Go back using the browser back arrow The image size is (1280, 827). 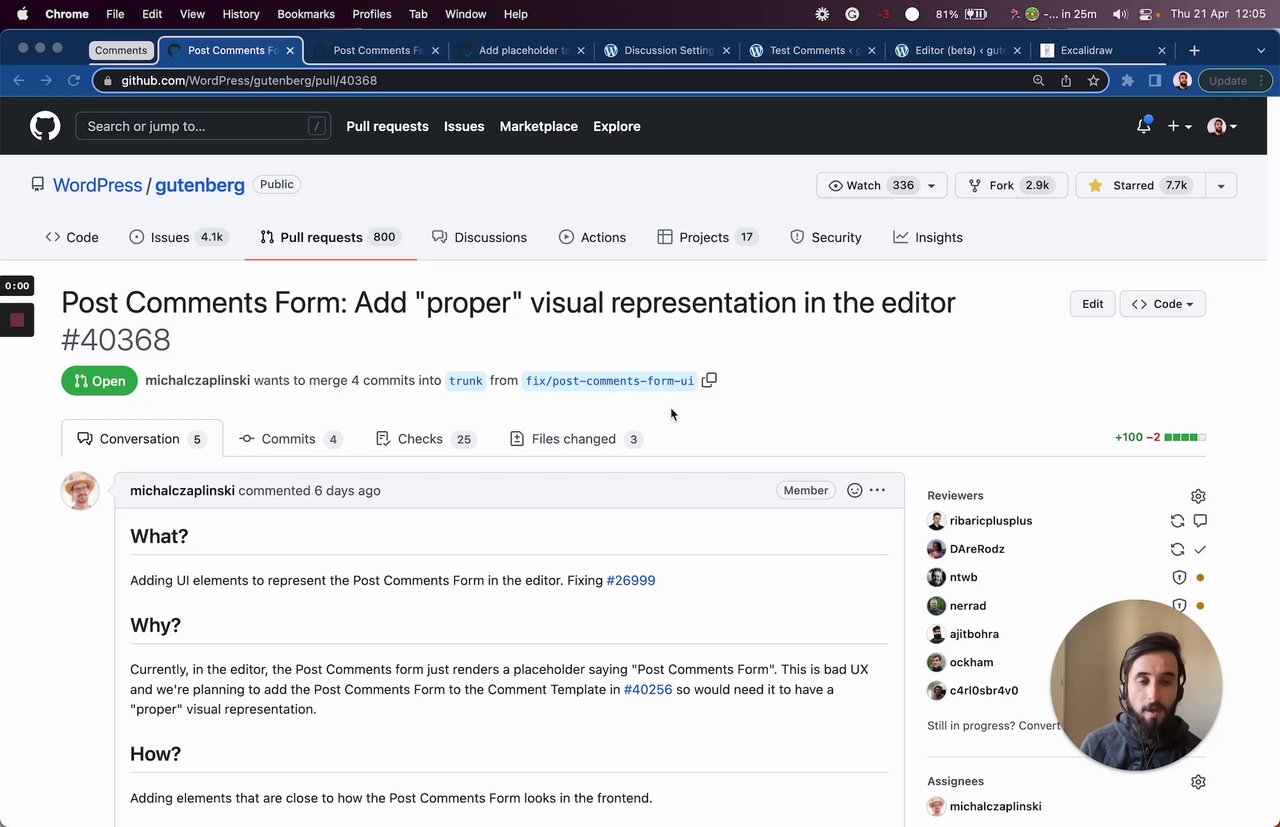(x=19, y=80)
